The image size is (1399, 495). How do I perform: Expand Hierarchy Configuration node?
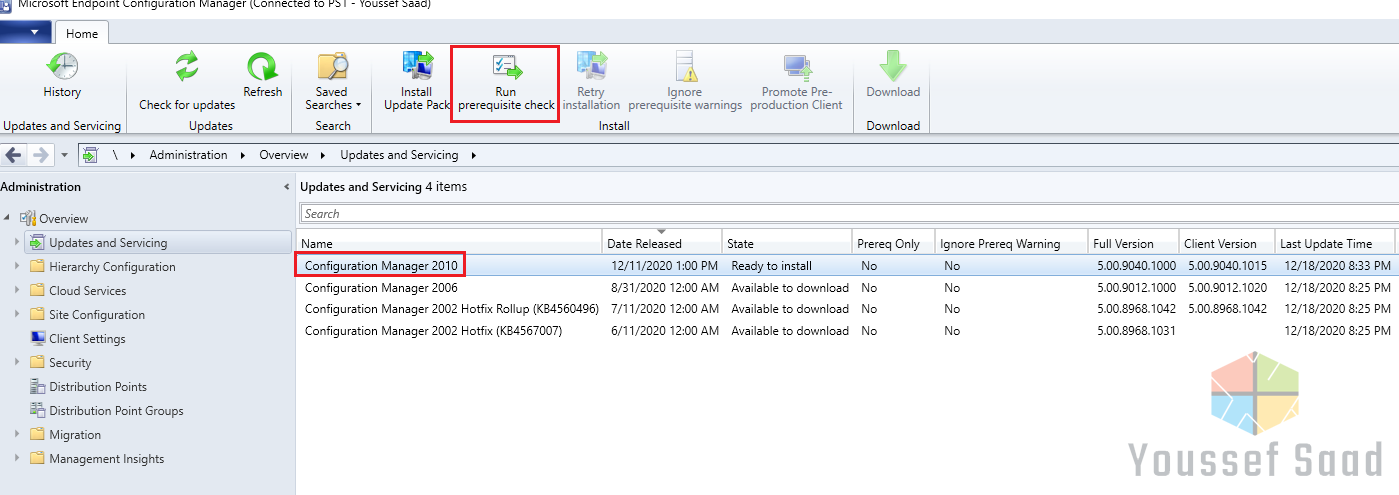[x=16, y=266]
